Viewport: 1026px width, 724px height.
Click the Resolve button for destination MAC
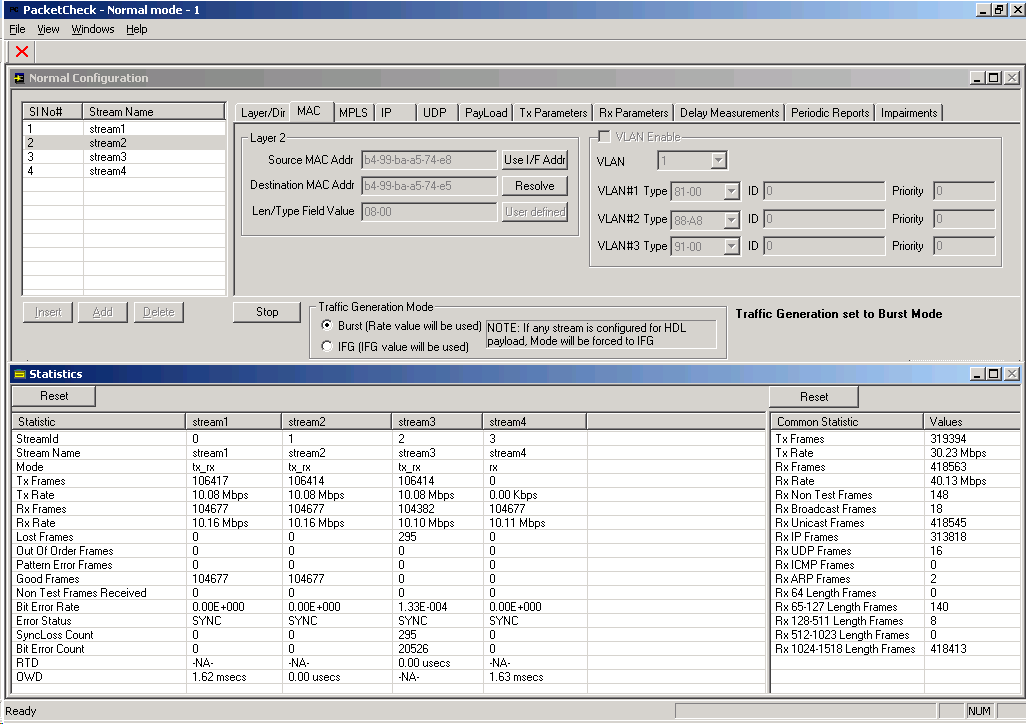(533, 185)
